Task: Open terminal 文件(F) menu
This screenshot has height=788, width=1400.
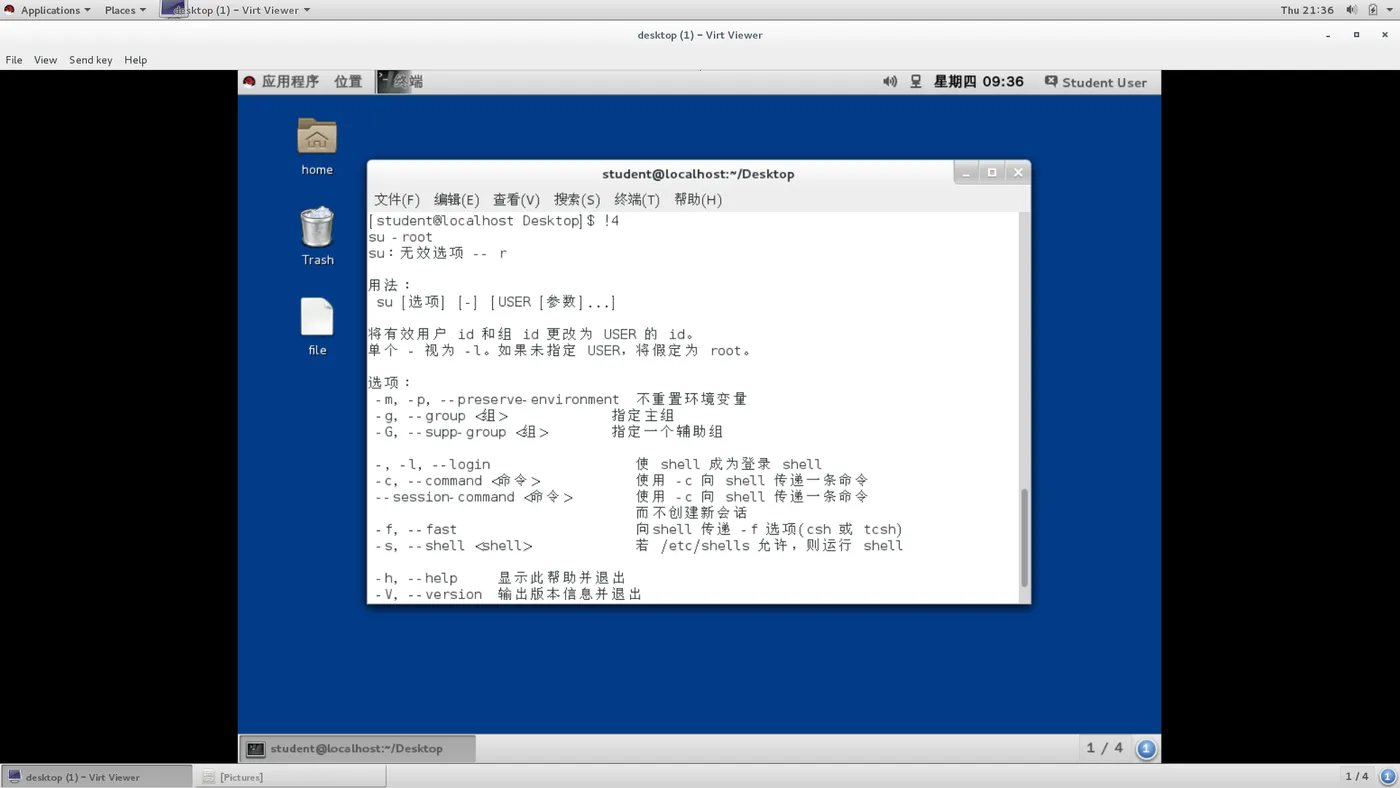Action: pos(397,199)
